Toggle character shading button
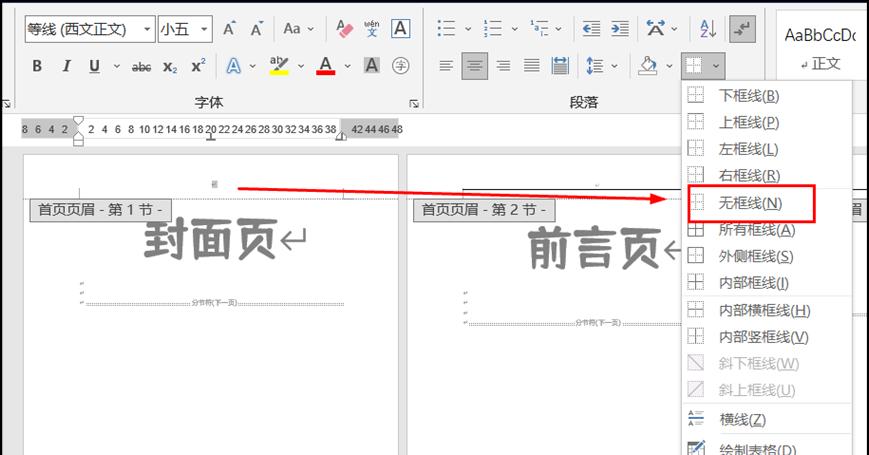869x455 pixels. (371, 66)
